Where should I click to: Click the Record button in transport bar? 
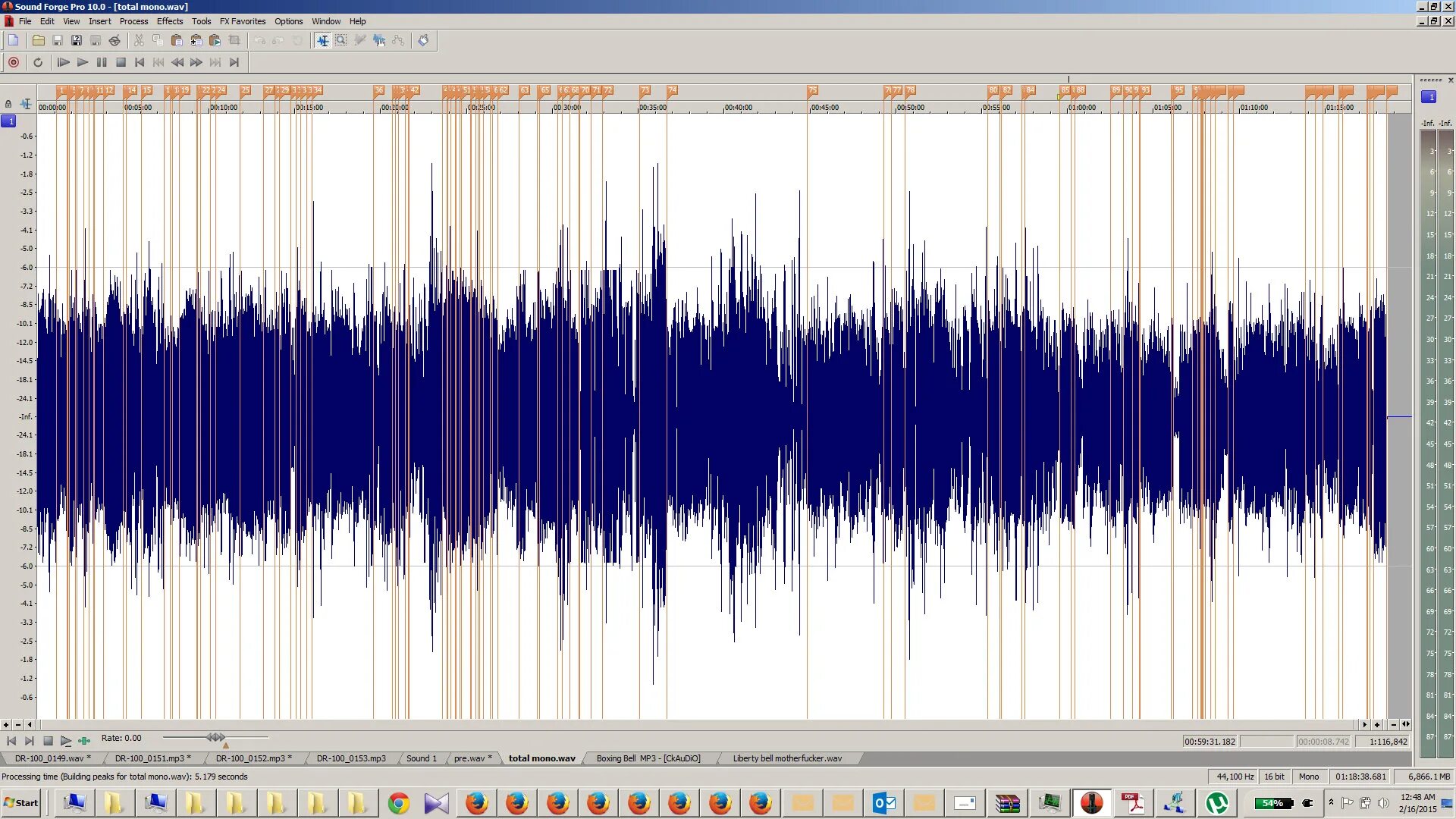(14, 62)
